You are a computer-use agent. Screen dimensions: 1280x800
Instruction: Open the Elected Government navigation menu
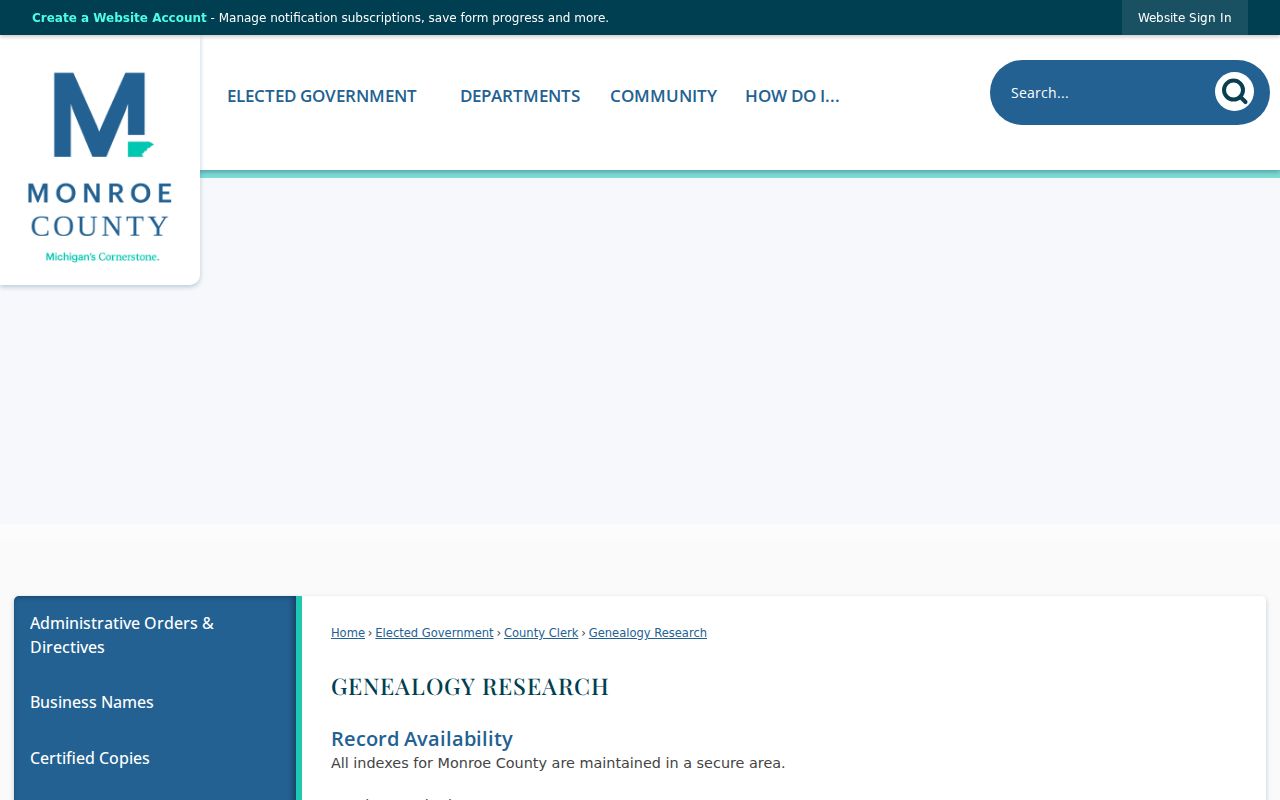[x=322, y=96]
